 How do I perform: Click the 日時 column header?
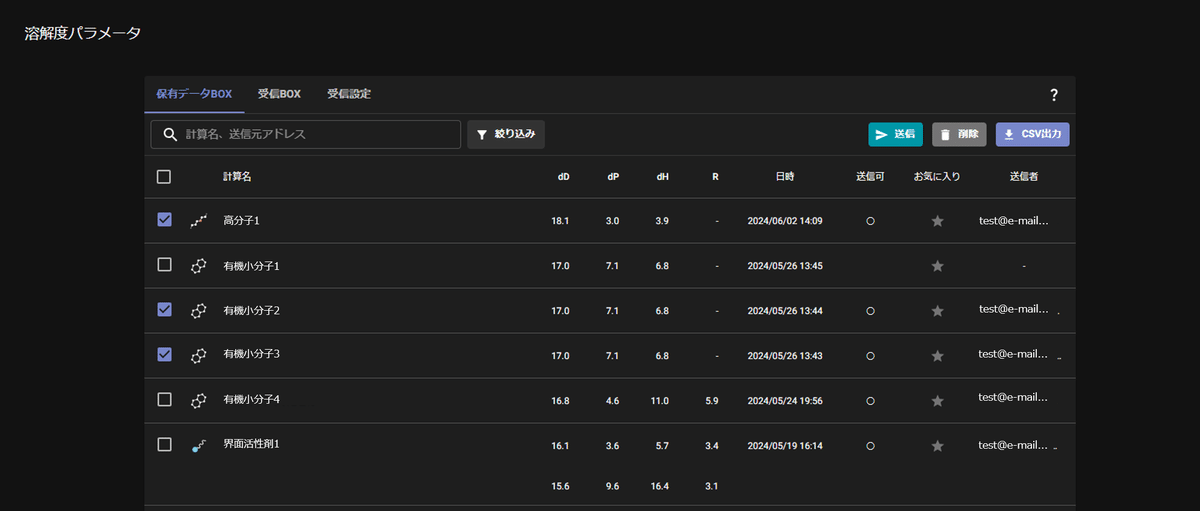point(785,177)
